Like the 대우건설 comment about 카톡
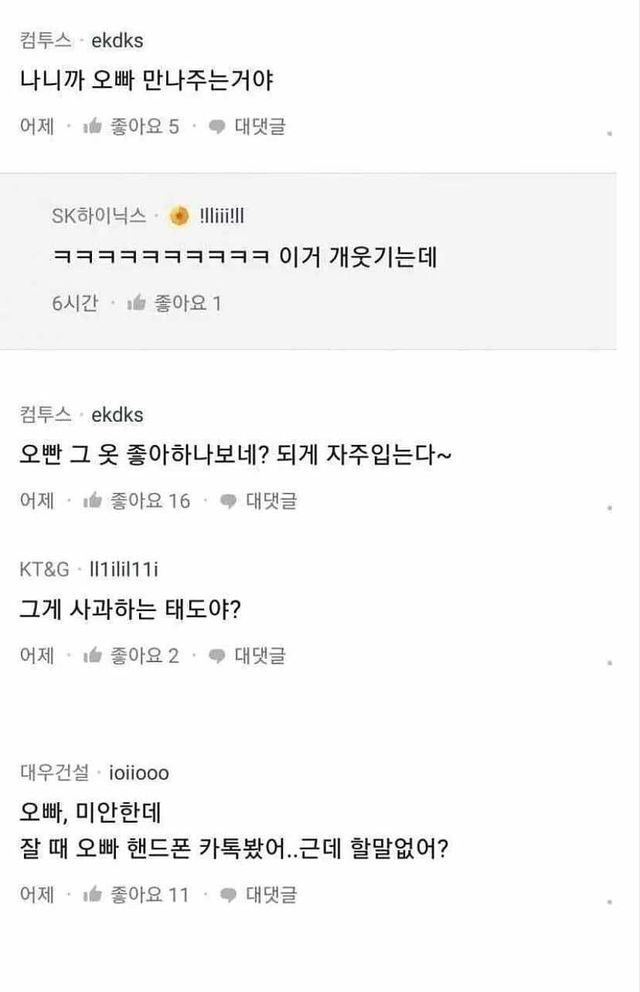 coord(93,894)
